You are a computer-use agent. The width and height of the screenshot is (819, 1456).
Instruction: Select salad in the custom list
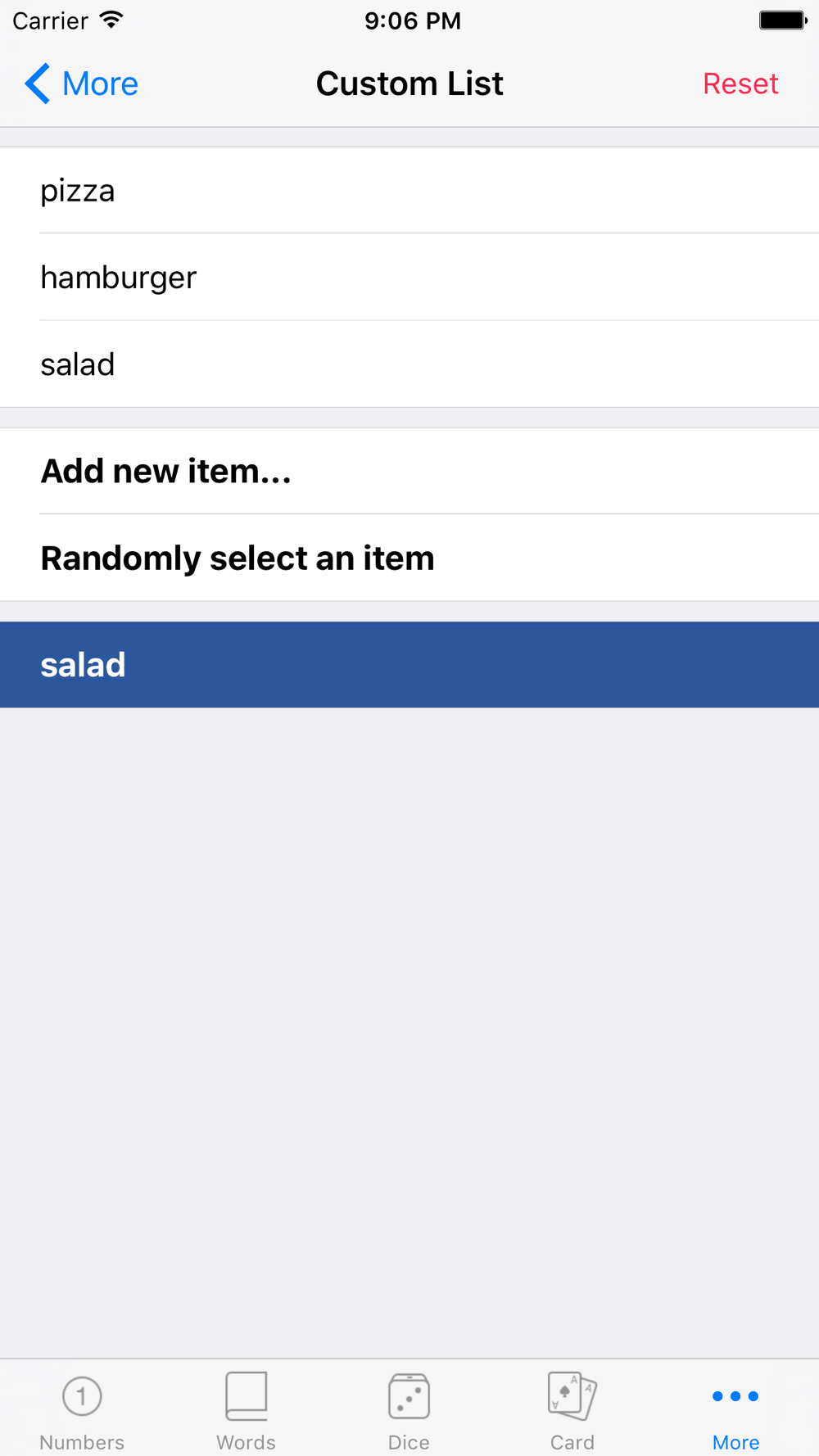(x=409, y=364)
